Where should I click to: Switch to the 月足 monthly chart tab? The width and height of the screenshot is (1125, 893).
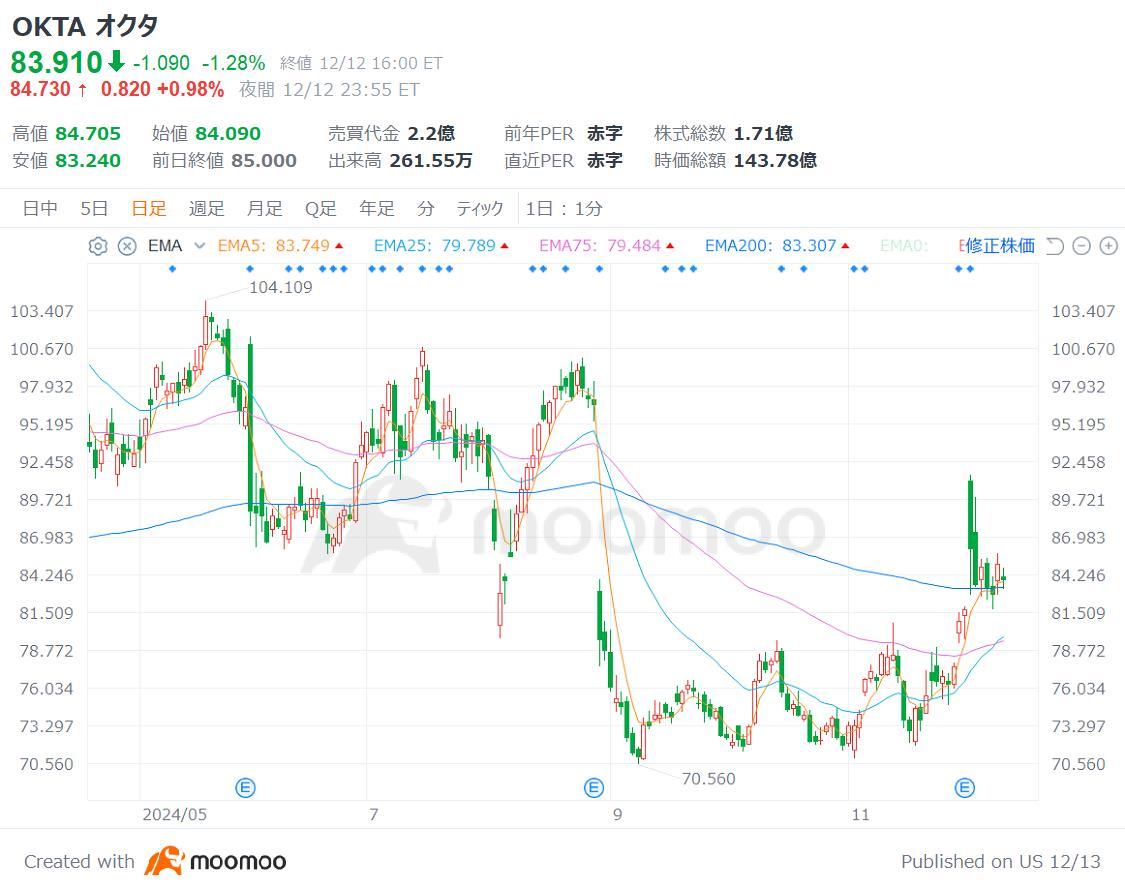[265, 209]
